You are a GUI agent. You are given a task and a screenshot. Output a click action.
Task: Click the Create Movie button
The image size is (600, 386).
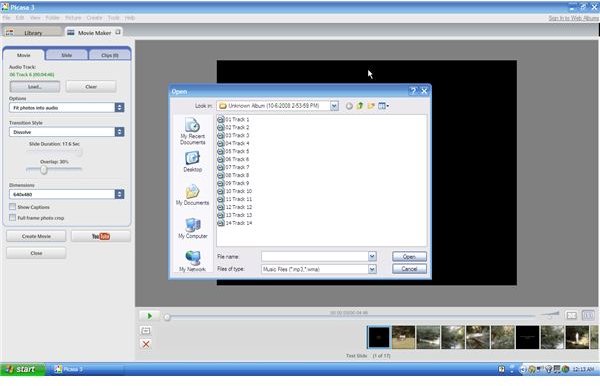[36, 236]
